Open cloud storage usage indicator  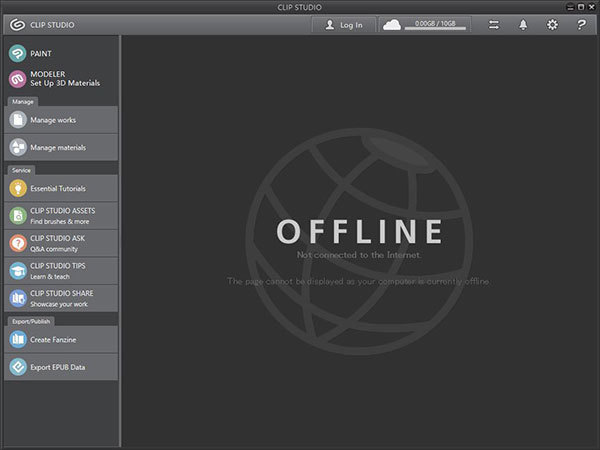(425, 24)
